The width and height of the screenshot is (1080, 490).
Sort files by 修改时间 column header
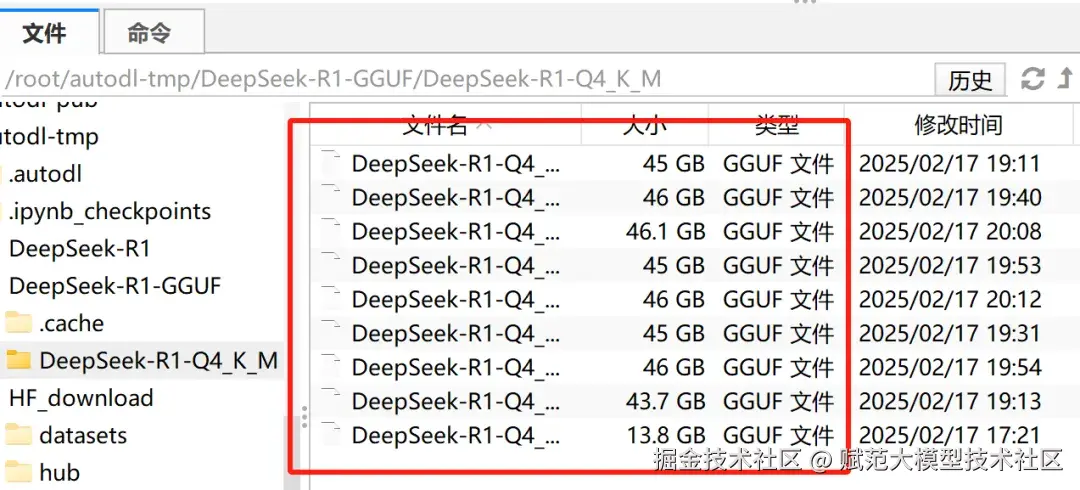click(x=958, y=125)
